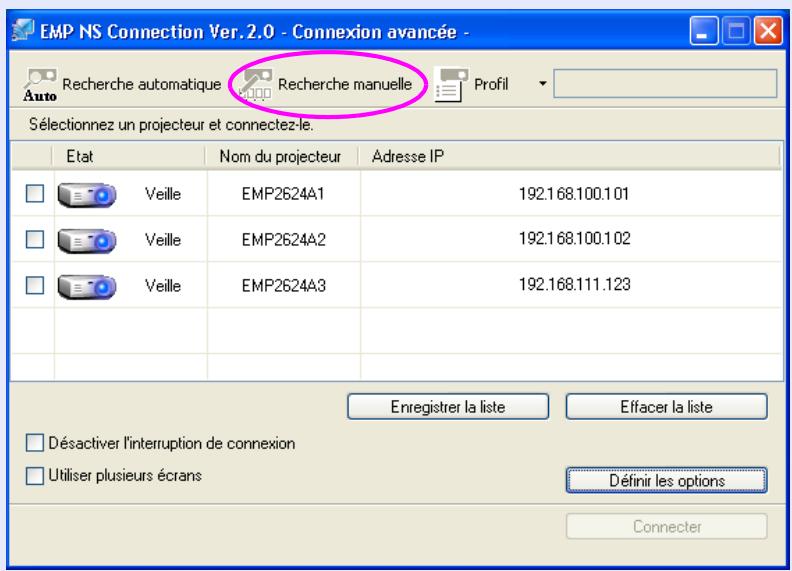Viewport: 792px width, 571px height.
Task: Click the Recherche automatique search icon
Action: point(40,85)
